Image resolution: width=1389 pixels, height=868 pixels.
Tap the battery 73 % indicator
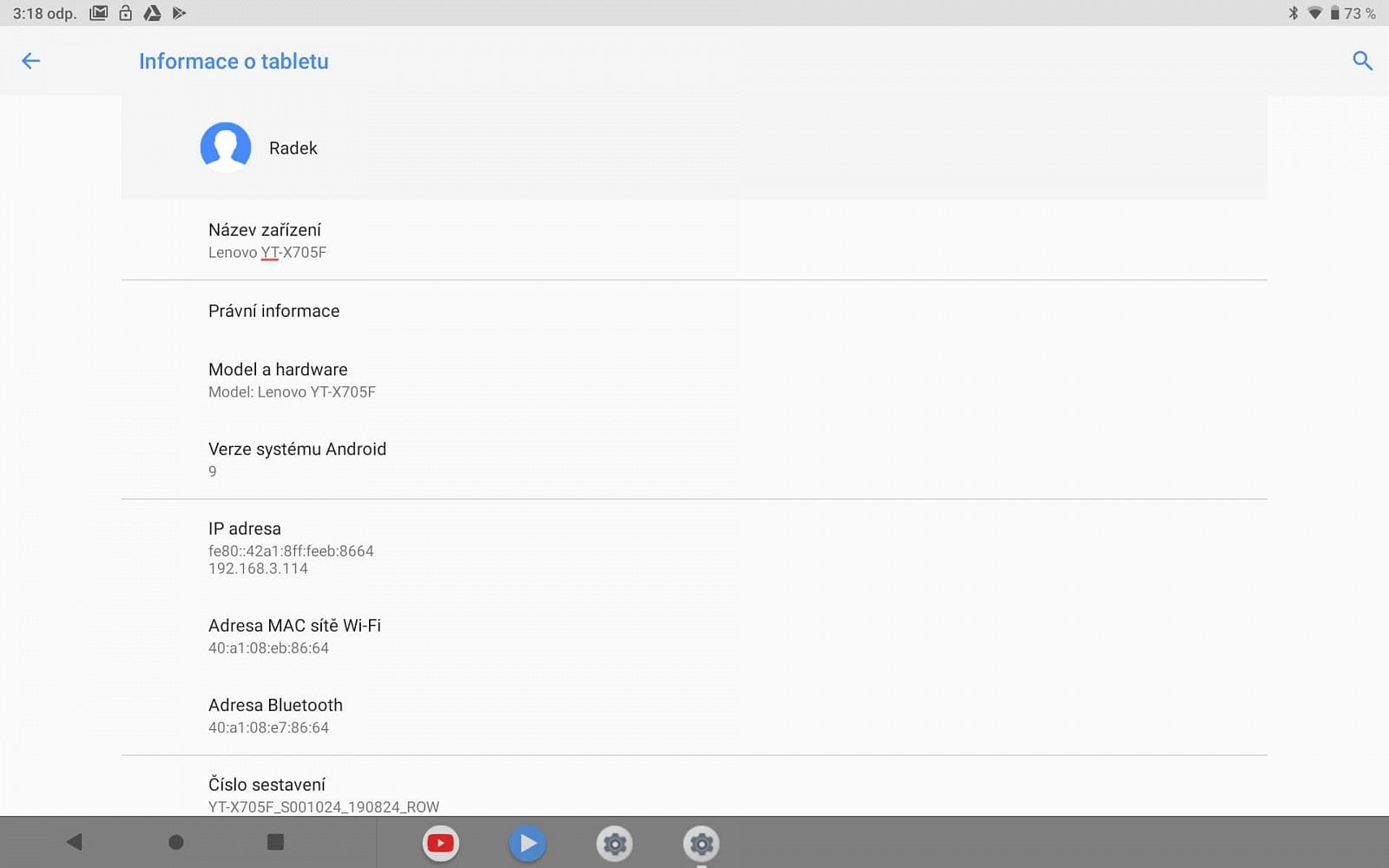click(1353, 13)
